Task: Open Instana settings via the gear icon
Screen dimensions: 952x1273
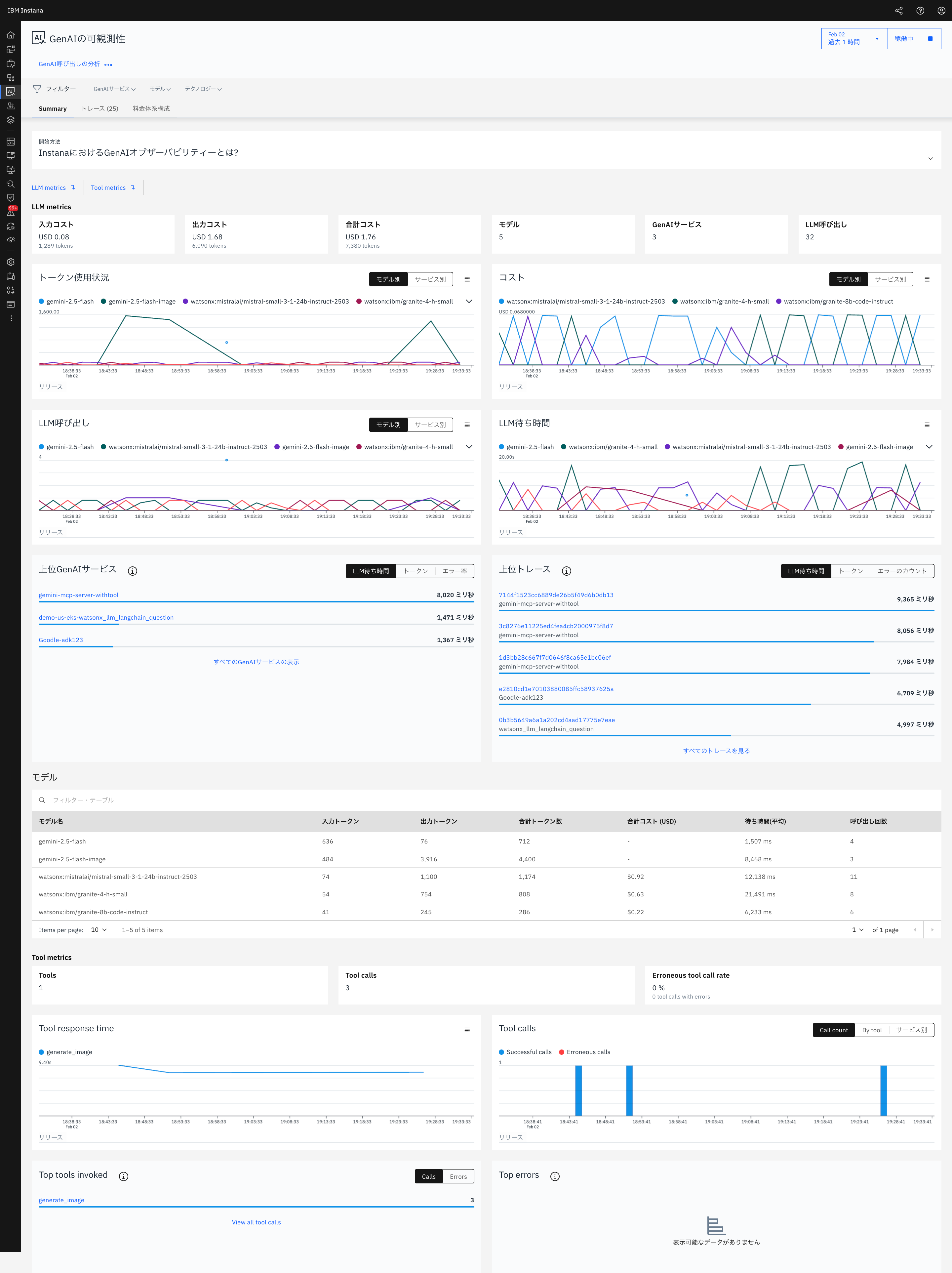Action: [x=10, y=262]
